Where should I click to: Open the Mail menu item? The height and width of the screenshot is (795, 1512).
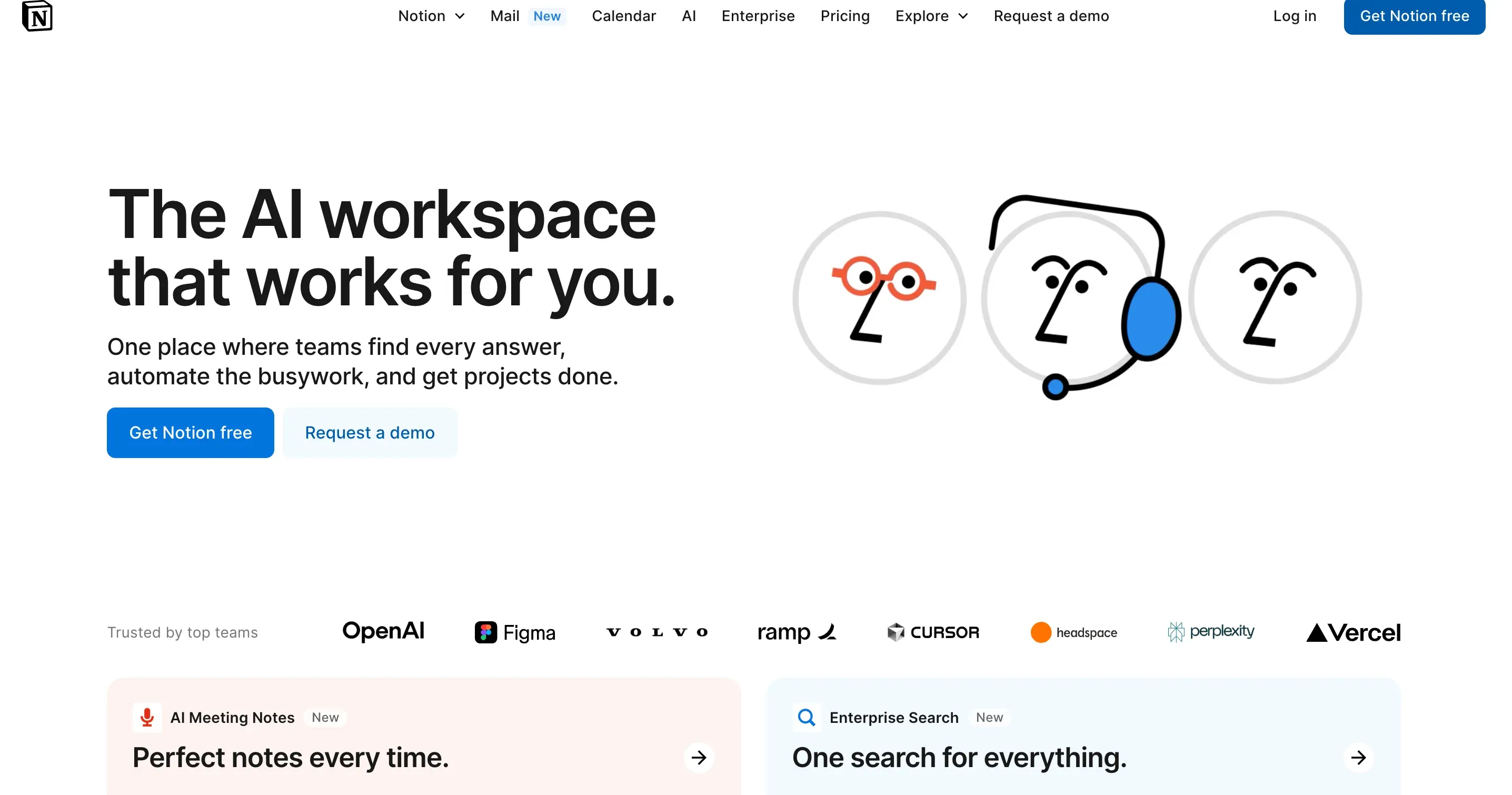pos(505,16)
